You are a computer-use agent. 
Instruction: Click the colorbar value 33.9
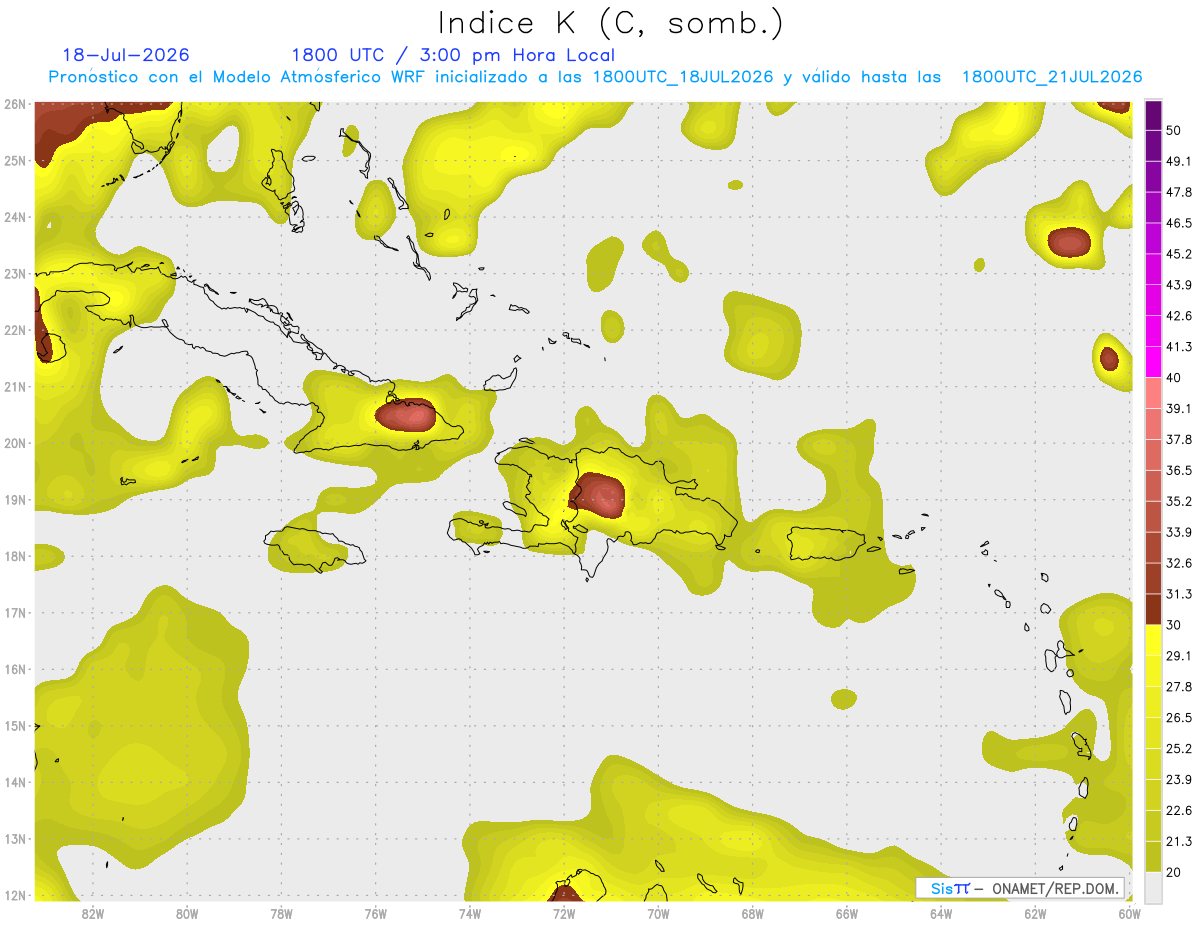point(1179,532)
